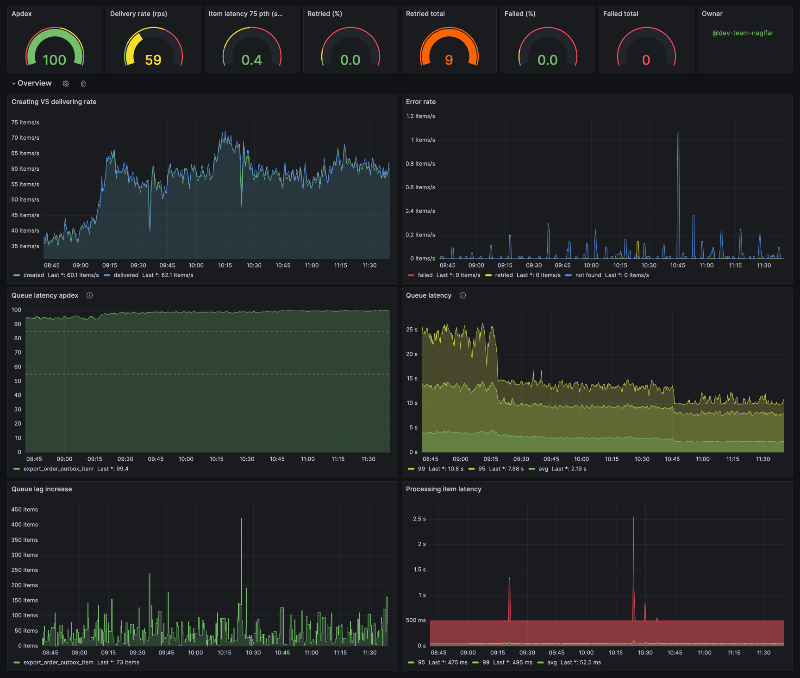Click the '2.5 s' Processing latency axis label
The height and width of the screenshot is (678, 800).
(419, 519)
